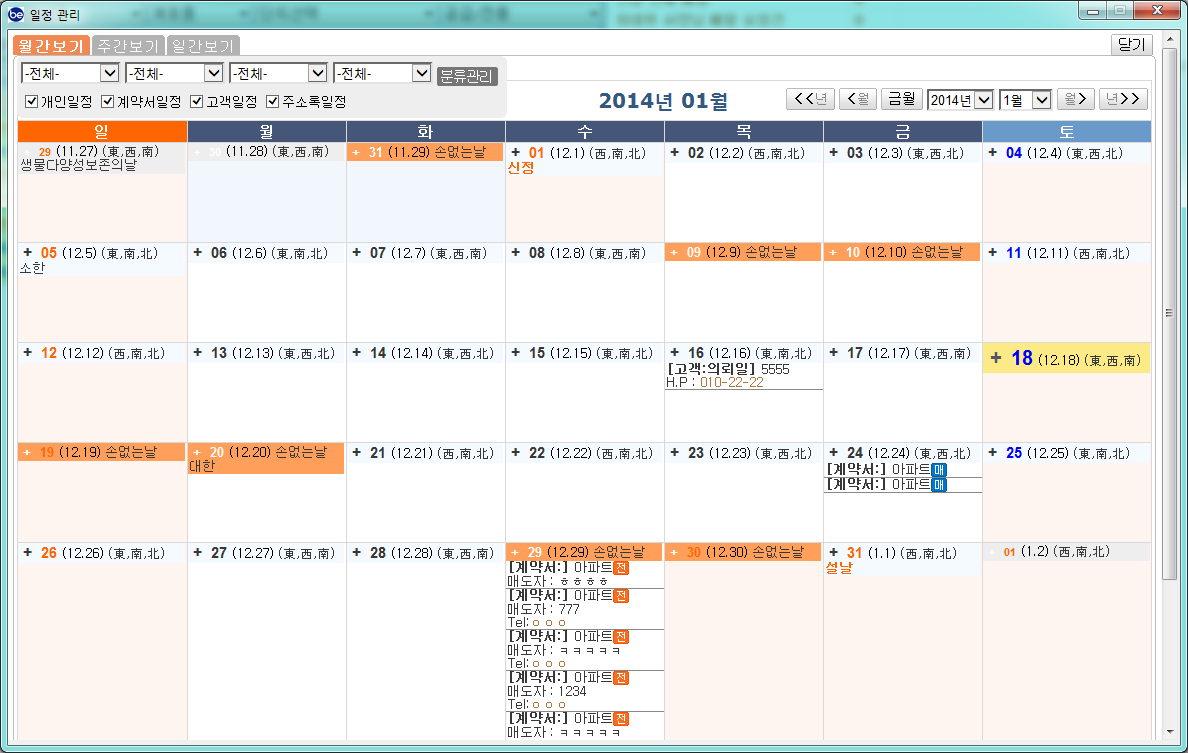
Task: Click the plus icon on January 29
Action: click(515, 553)
